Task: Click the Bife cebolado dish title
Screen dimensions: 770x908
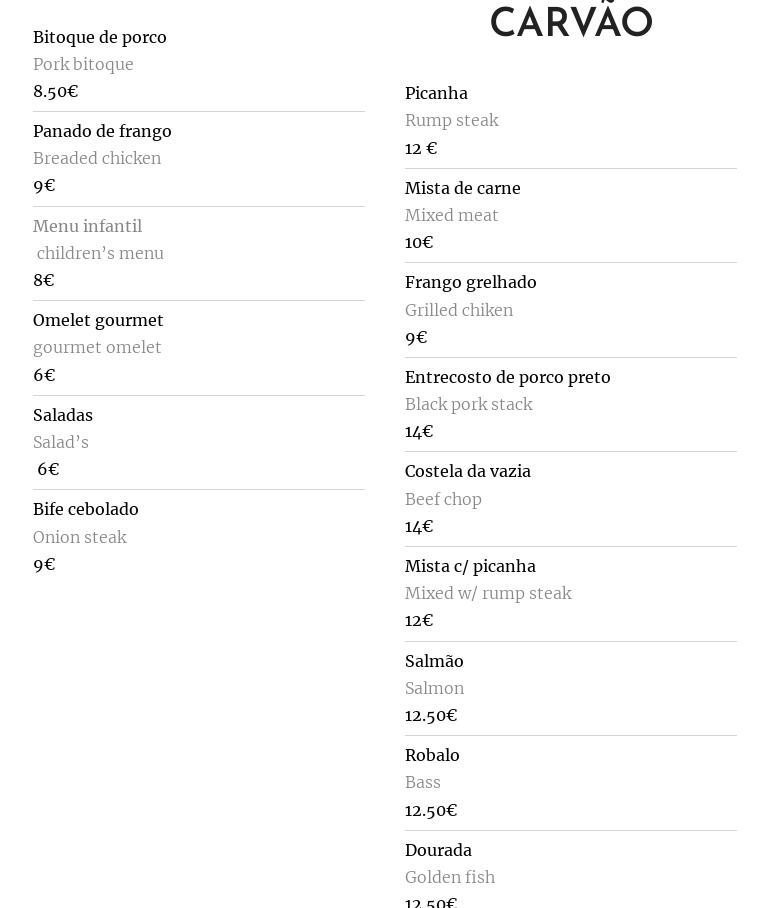Action: point(86,509)
